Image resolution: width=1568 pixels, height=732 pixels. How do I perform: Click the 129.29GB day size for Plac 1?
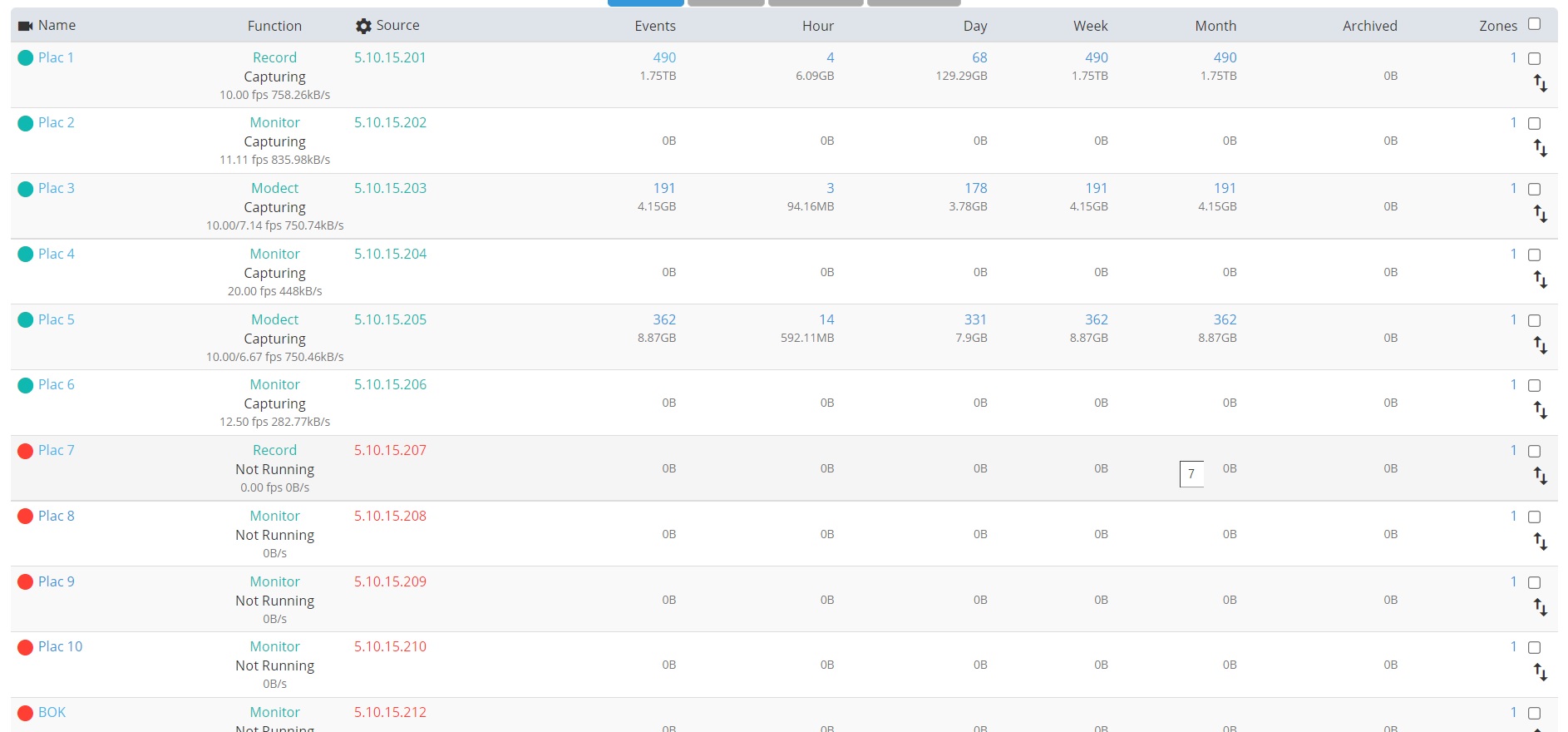(x=961, y=76)
